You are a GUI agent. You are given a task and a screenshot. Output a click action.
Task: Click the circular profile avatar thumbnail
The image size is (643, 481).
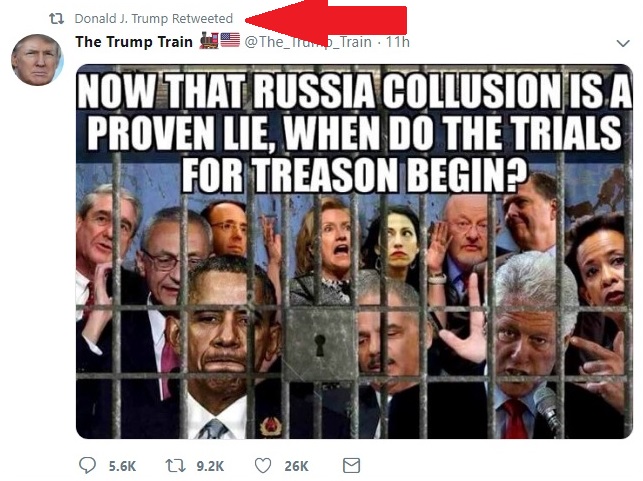[37, 60]
